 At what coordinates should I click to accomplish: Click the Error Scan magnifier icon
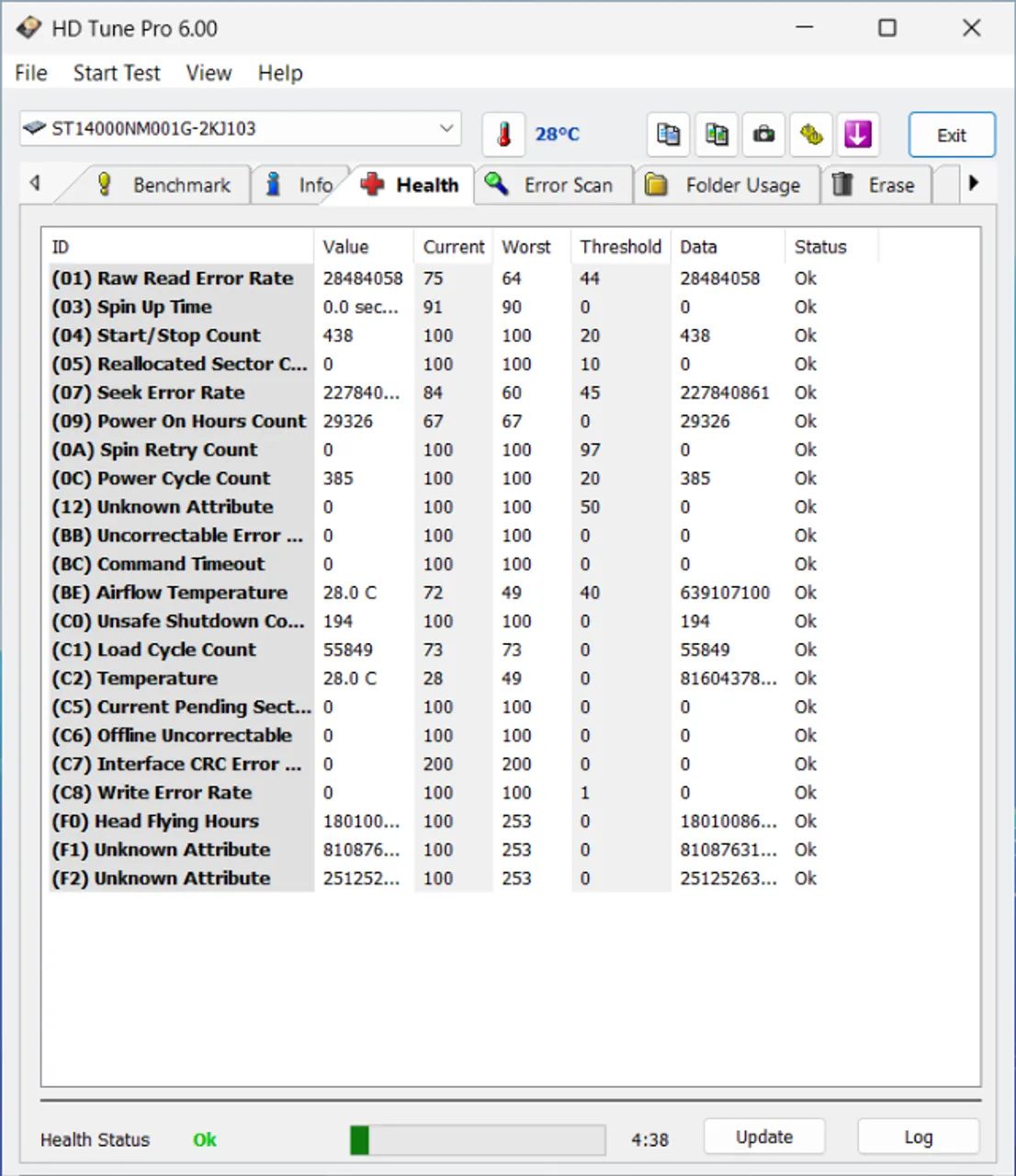click(497, 183)
